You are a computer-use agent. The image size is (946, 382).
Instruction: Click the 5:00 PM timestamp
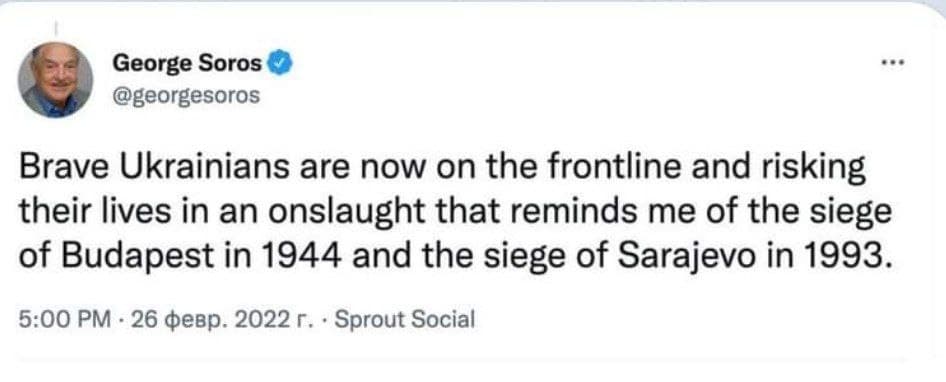(65, 319)
